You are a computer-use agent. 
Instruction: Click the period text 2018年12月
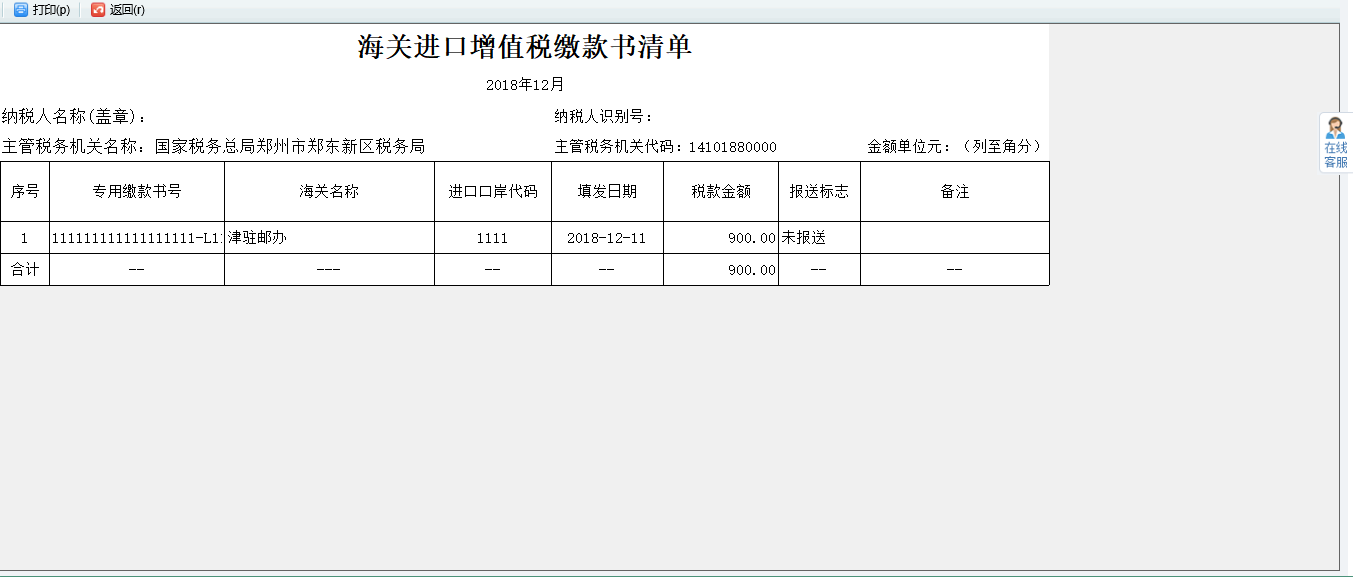527,84
